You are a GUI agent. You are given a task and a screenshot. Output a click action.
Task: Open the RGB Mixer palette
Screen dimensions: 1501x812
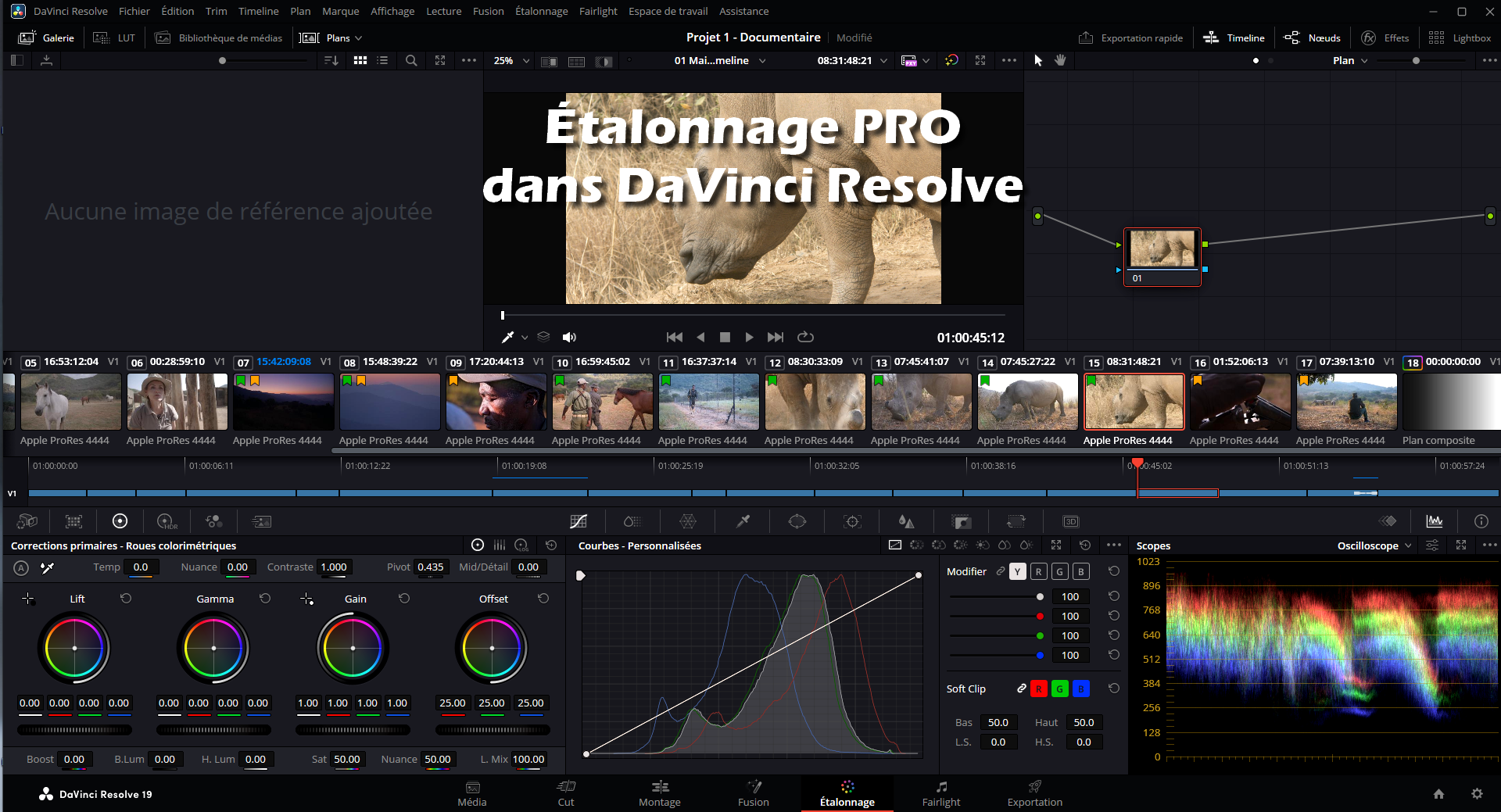(214, 521)
